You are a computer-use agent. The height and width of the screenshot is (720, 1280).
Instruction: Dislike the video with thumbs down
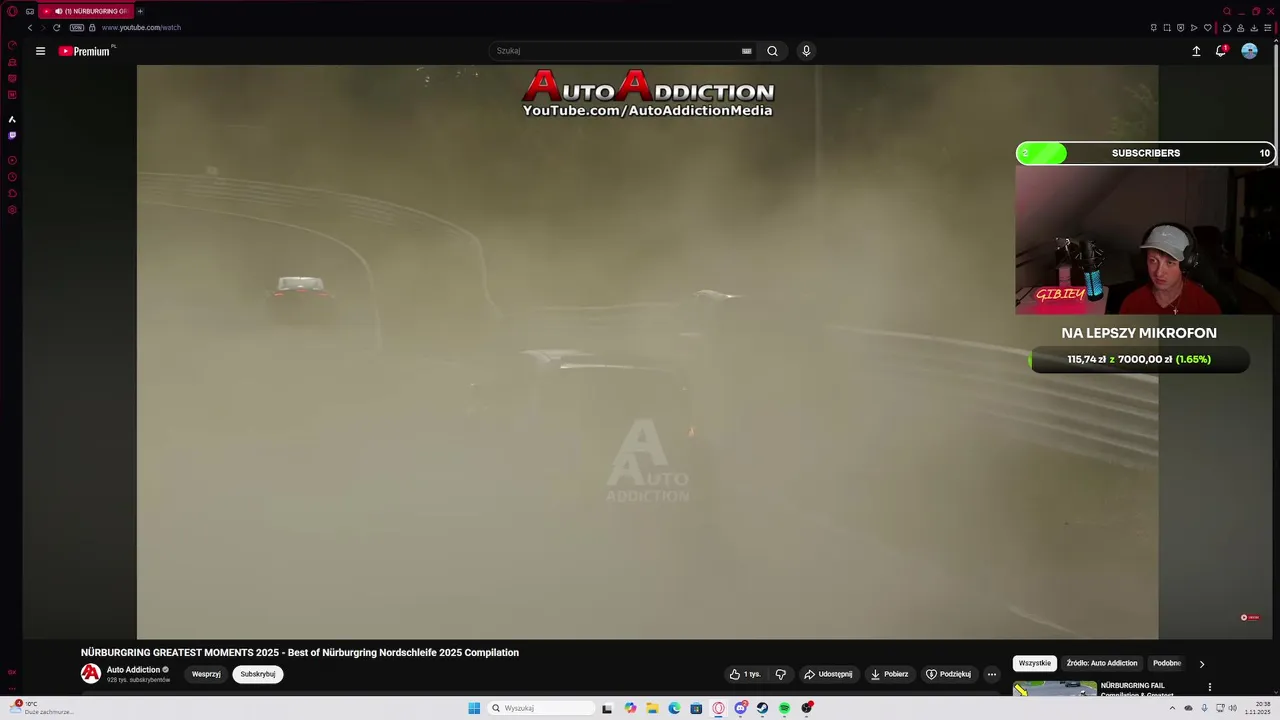pos(781,674)
